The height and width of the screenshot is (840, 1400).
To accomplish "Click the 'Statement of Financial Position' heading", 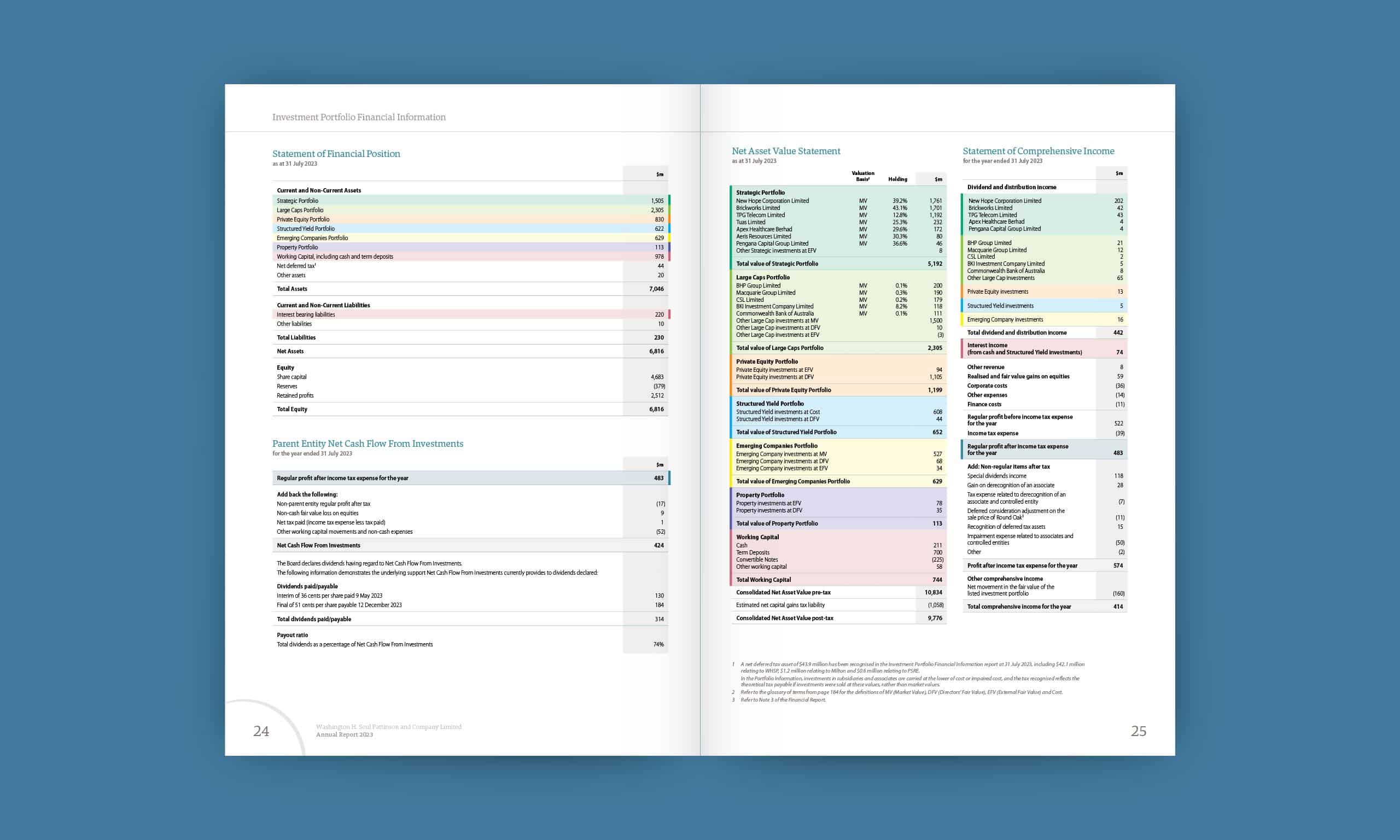I will tap(336, 153).
